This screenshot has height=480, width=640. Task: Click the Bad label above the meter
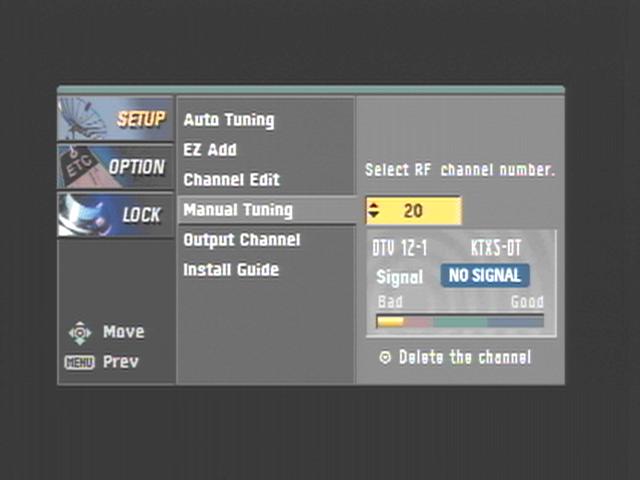pyautogui.click(x=390, y=302)
